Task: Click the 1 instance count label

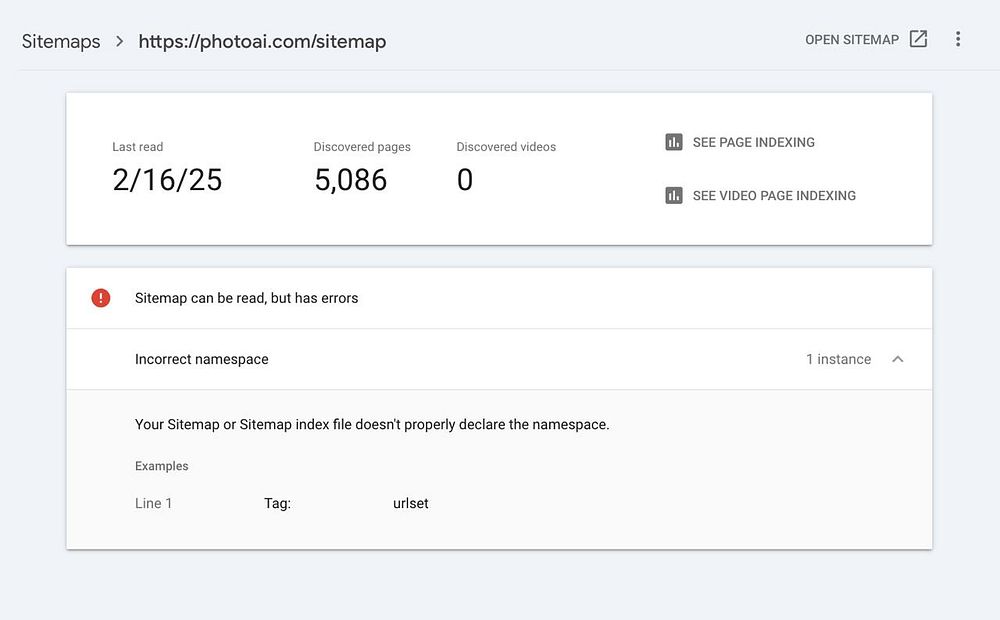Action: tap(838, 359)
